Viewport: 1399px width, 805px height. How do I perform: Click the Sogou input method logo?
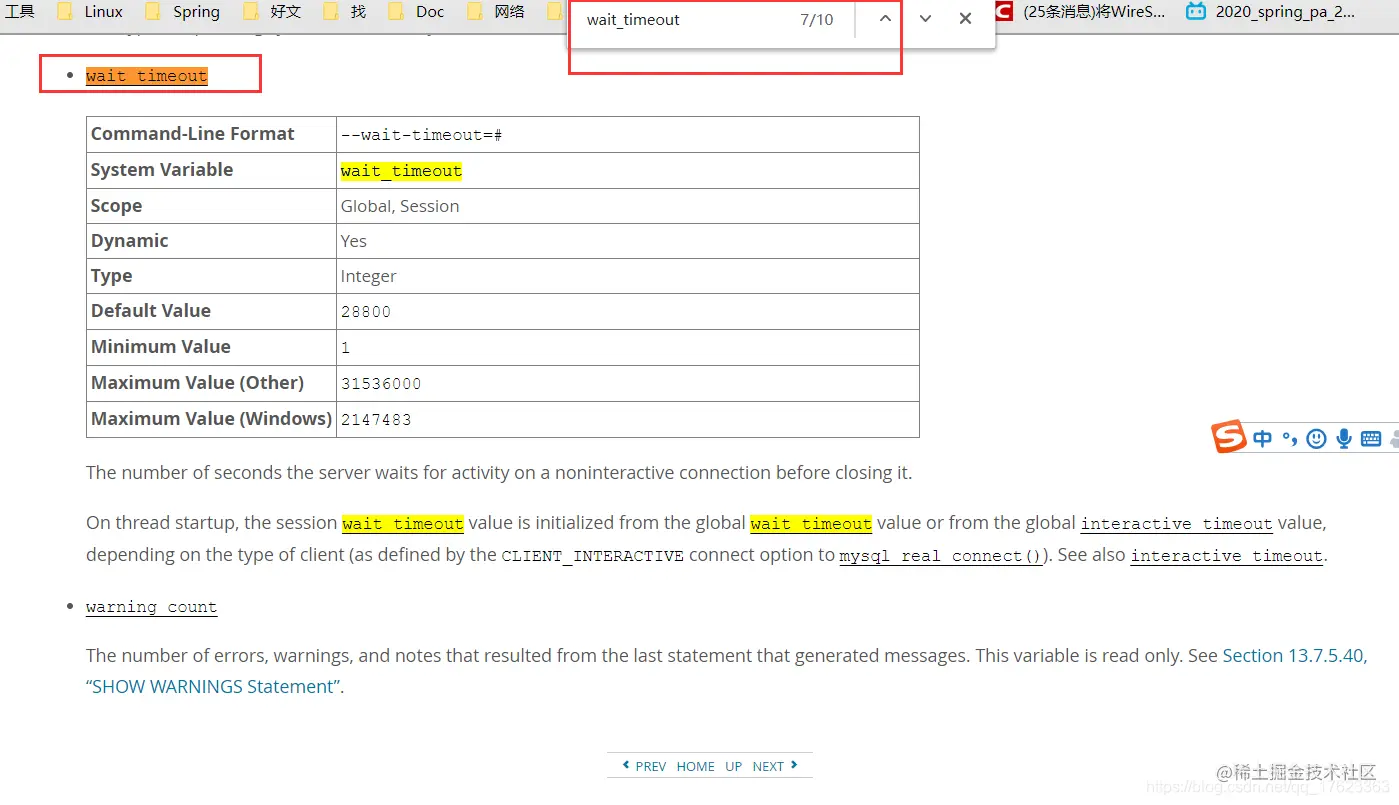pyautogui.click(x=1229, y=437)
